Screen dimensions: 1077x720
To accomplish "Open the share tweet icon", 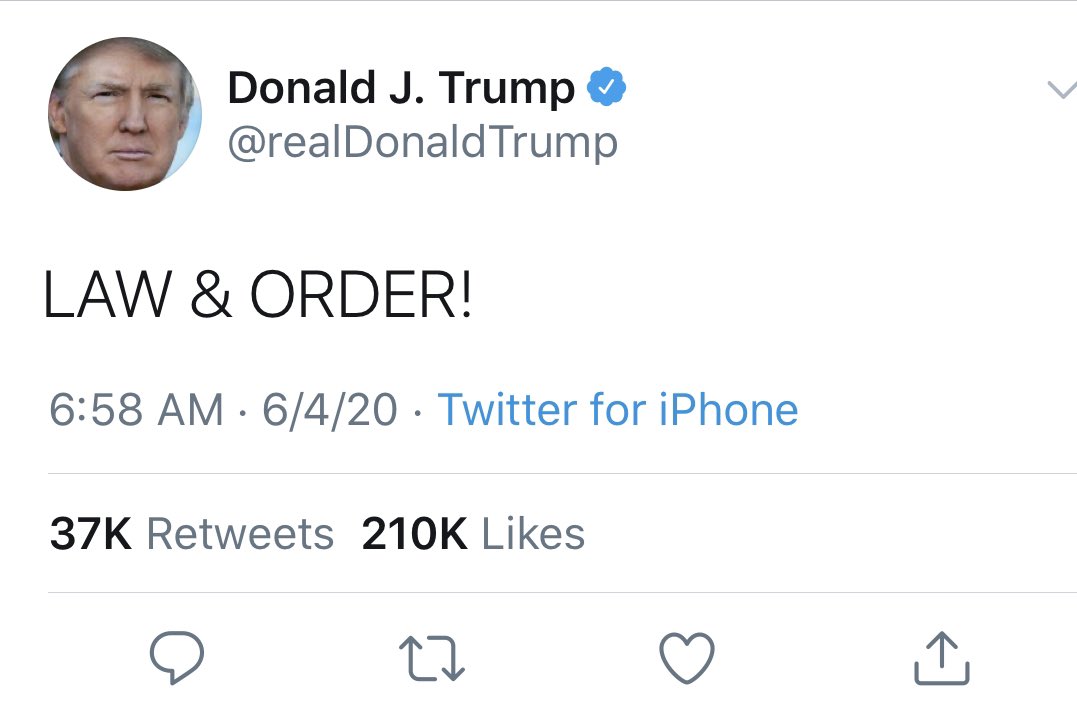I will click(942, 658).
